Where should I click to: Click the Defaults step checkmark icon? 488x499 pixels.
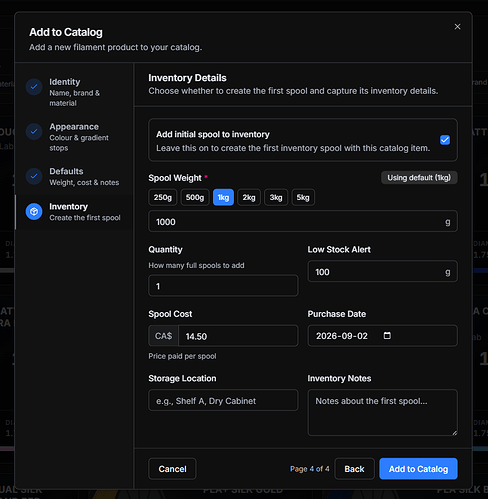(34, 176)
